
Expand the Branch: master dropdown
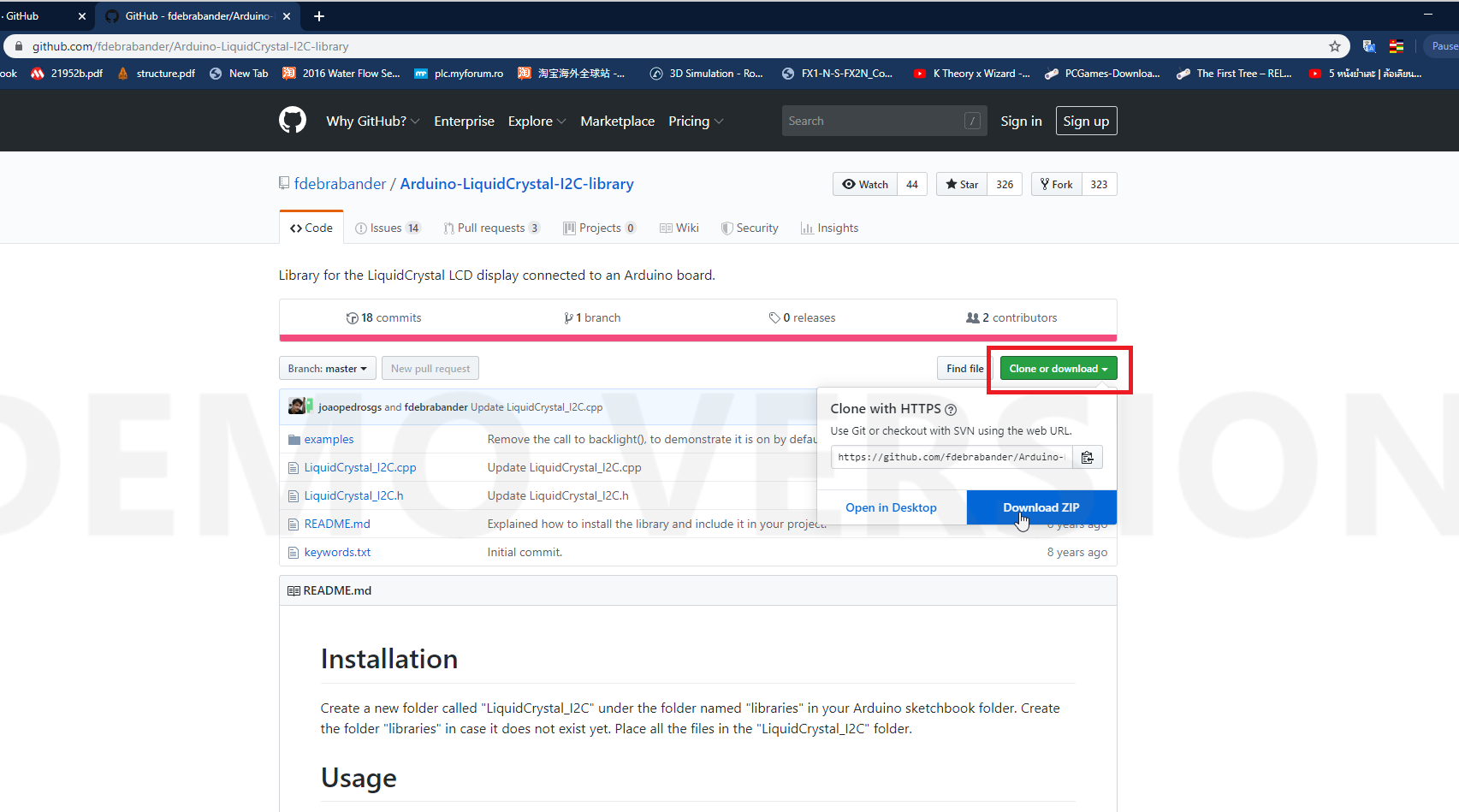(327, 368)
